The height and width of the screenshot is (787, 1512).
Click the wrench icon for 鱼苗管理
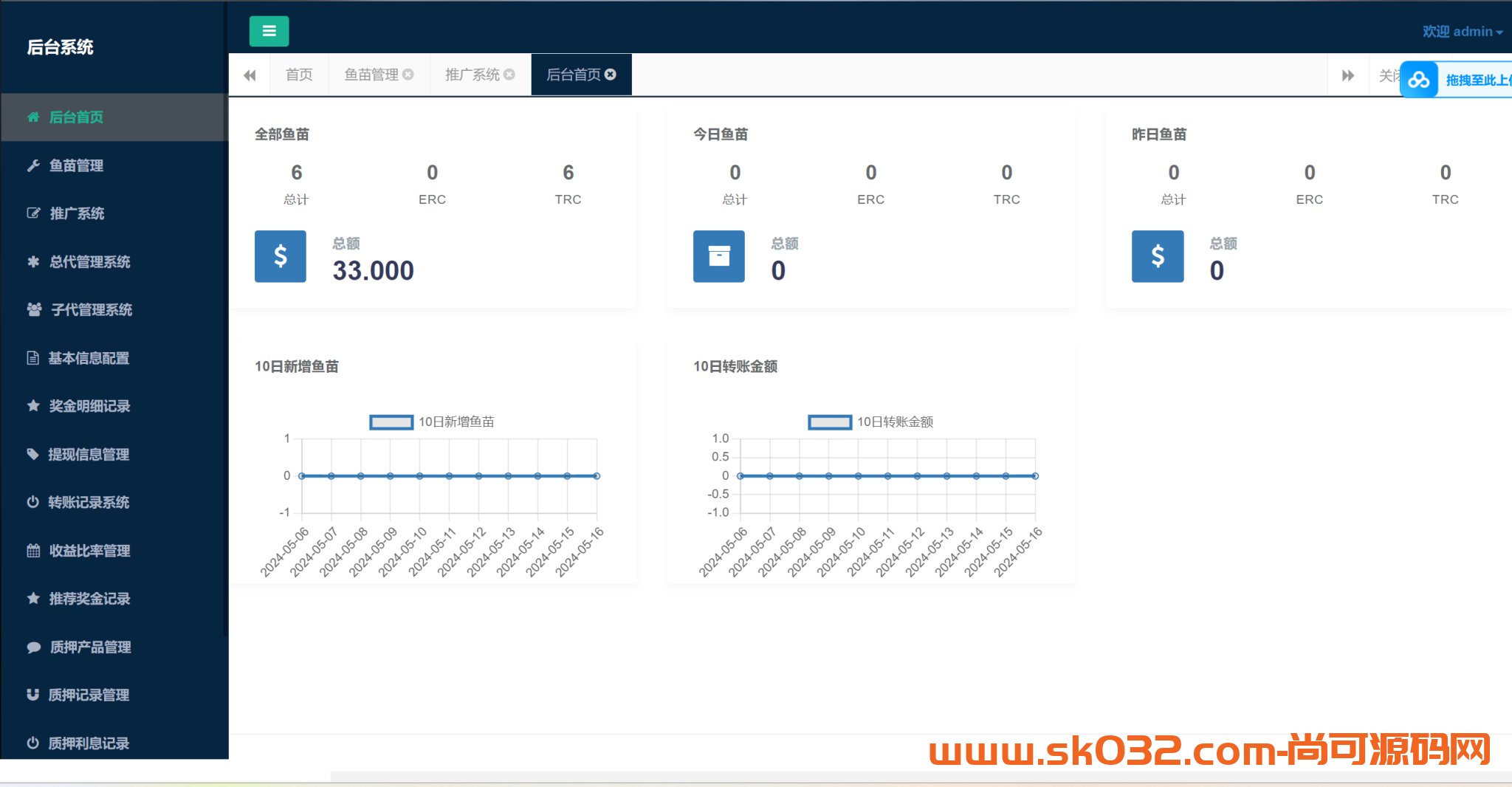click(x=33, y=165)
